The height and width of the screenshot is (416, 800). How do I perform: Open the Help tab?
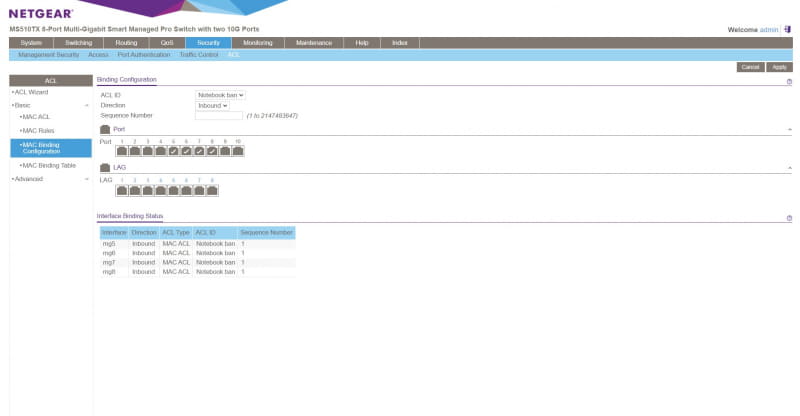pos(362,43)
